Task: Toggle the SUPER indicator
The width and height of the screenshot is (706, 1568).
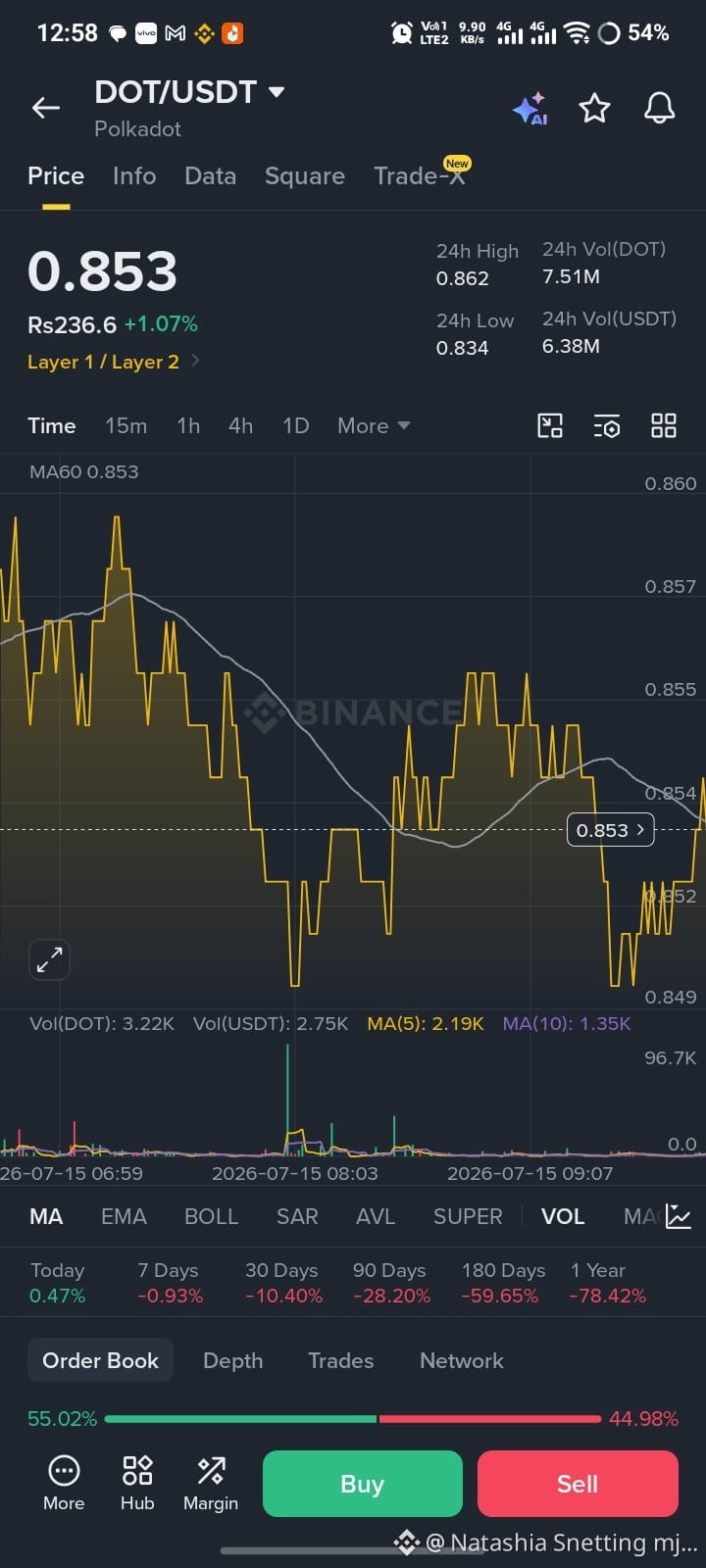Action: [468, 1216]
